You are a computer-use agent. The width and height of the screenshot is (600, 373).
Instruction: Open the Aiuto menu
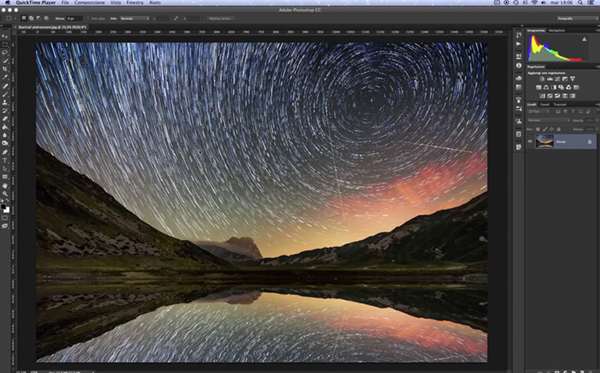pyautogui.click(x=155, y=2)
